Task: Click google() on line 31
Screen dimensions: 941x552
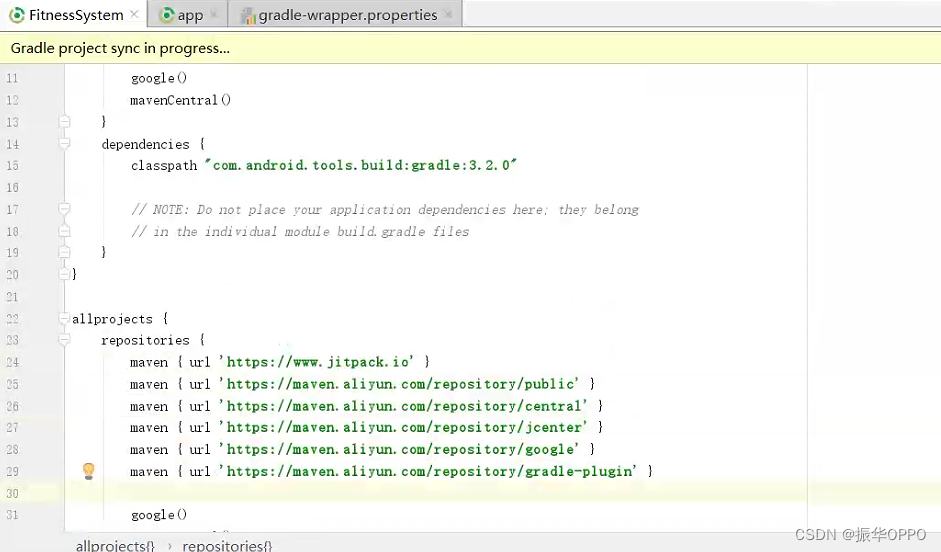Action: tap(159, 515)
